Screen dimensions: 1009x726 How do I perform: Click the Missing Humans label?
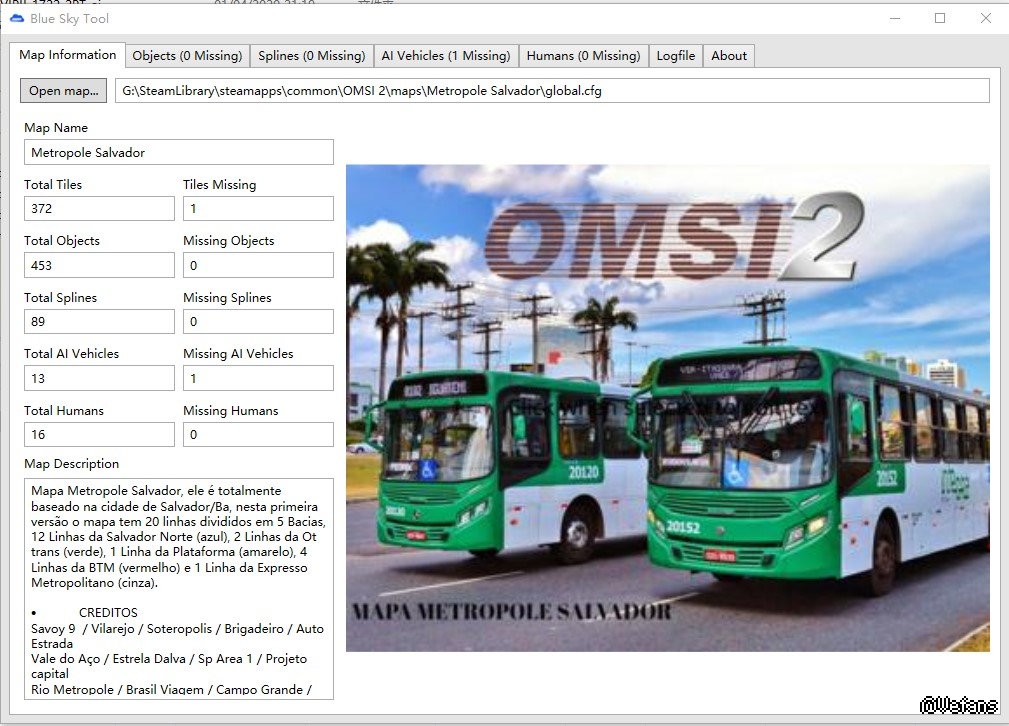click(x=230, y=411)
